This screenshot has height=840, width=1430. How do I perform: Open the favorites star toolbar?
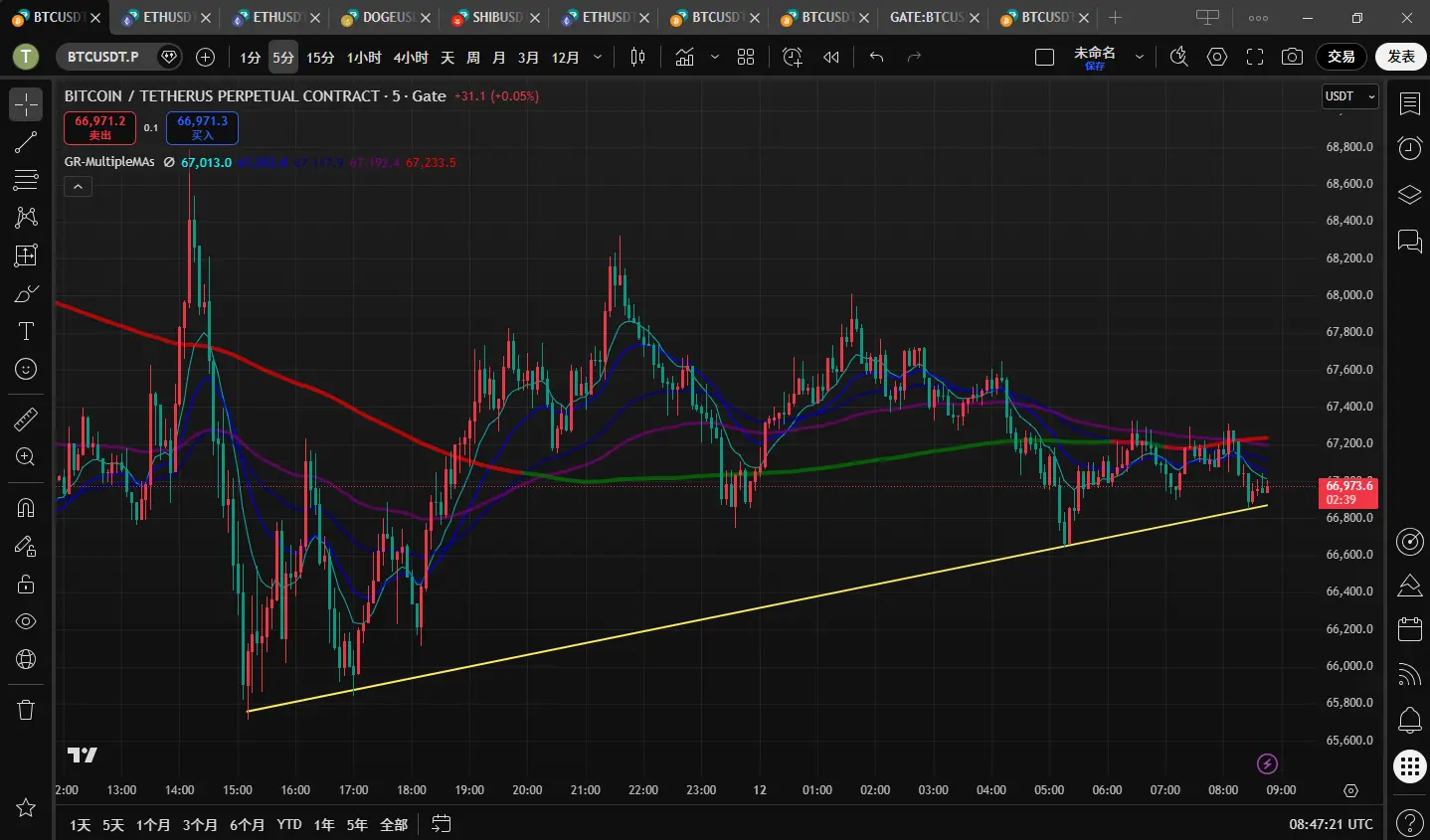[26, 807]
